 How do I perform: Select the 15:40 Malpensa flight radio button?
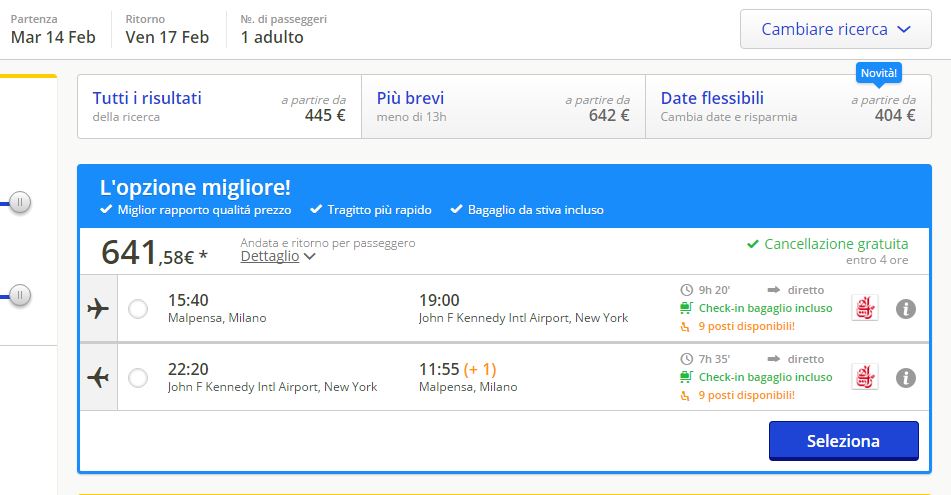tap(139, 309)
